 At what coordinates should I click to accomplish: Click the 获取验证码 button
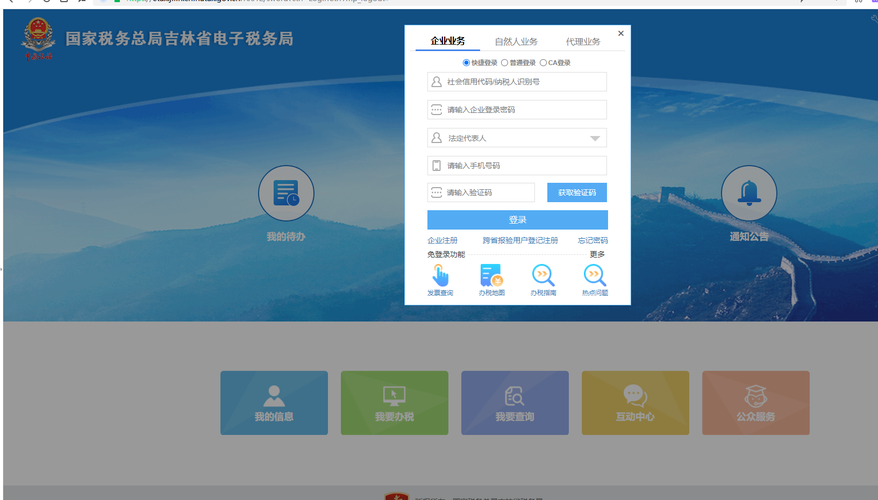click(x=577, y=192)
